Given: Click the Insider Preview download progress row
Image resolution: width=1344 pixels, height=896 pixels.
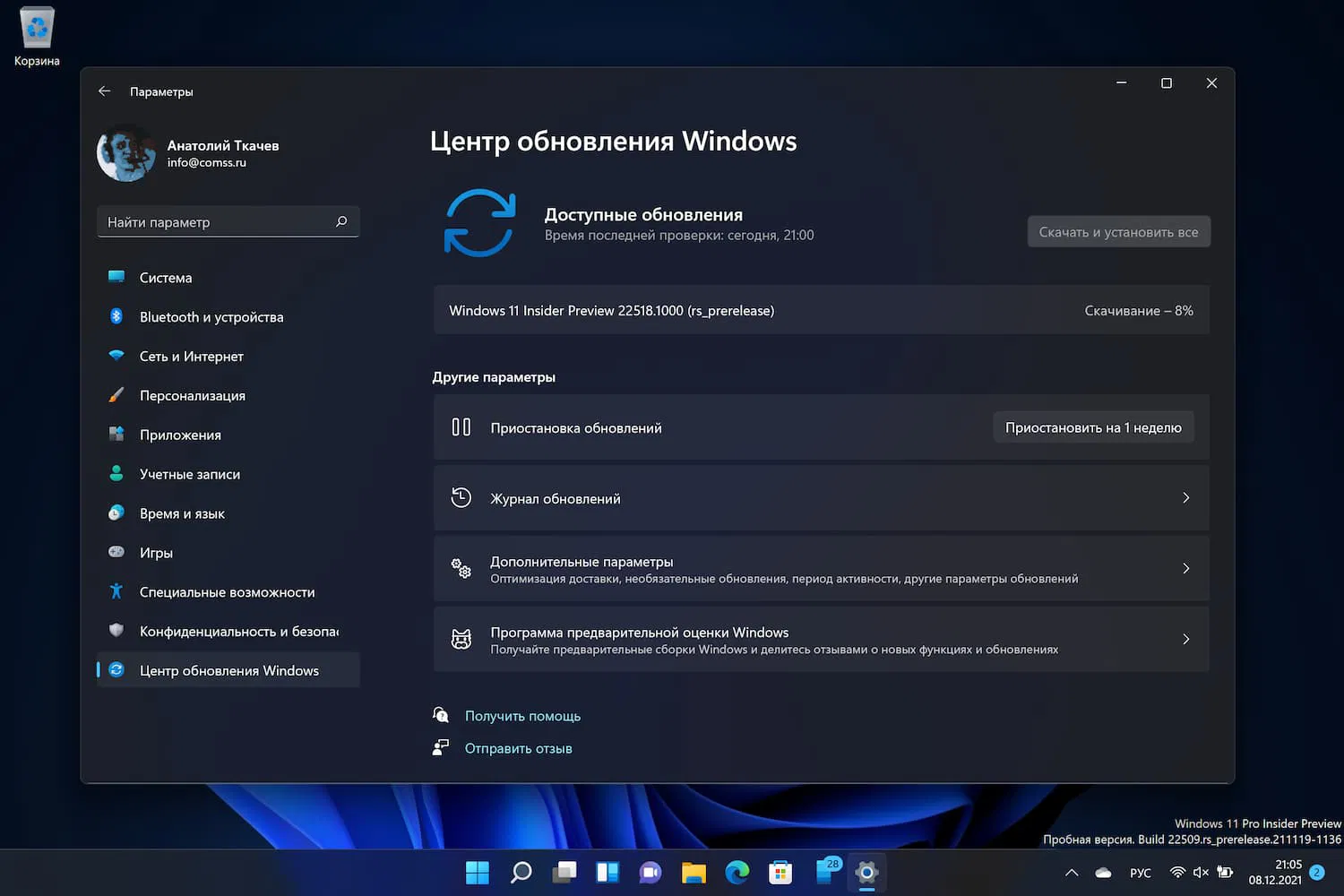Looking at the screenshot, I should (x=821, y=310).
